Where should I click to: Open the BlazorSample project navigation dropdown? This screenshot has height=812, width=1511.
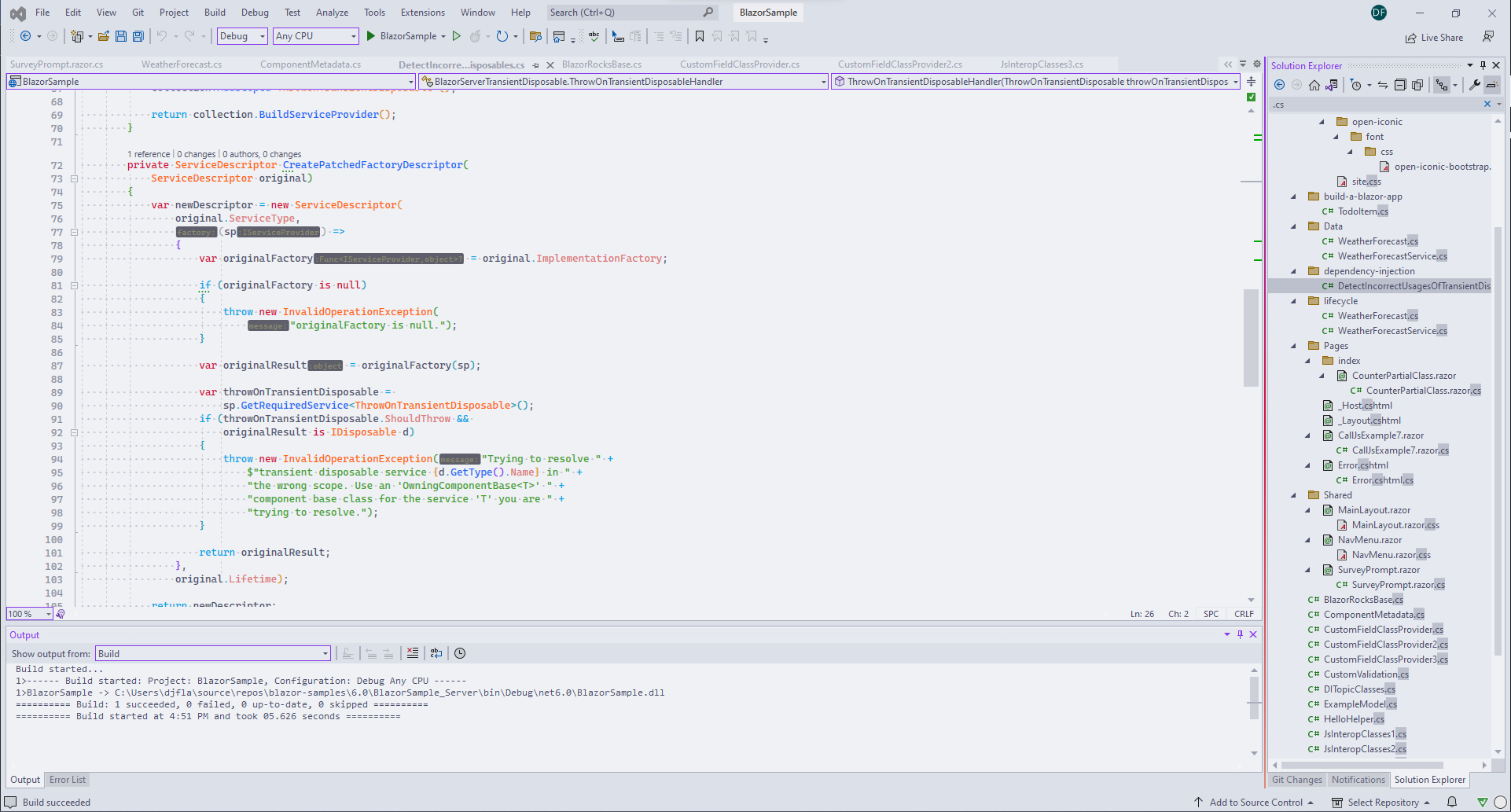(x=211, y=81)
